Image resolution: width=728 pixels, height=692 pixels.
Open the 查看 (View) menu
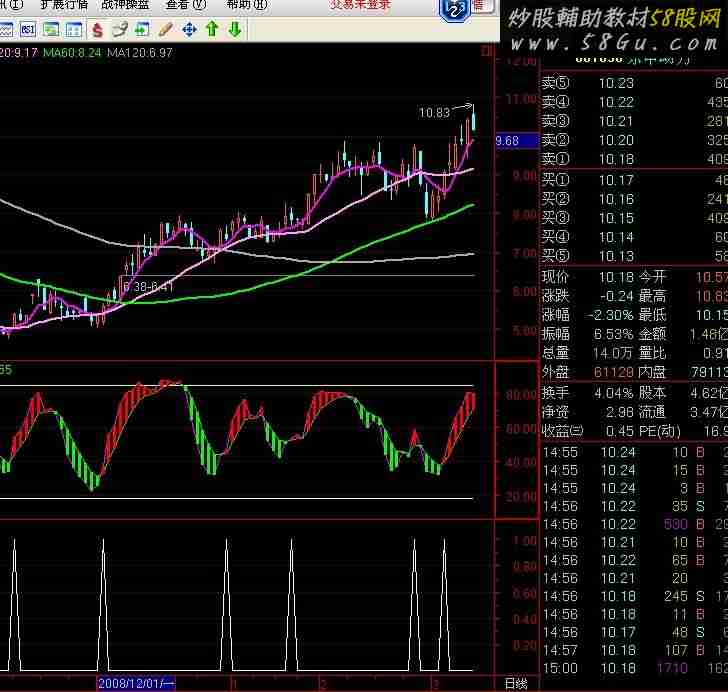(x=186, y=5)
